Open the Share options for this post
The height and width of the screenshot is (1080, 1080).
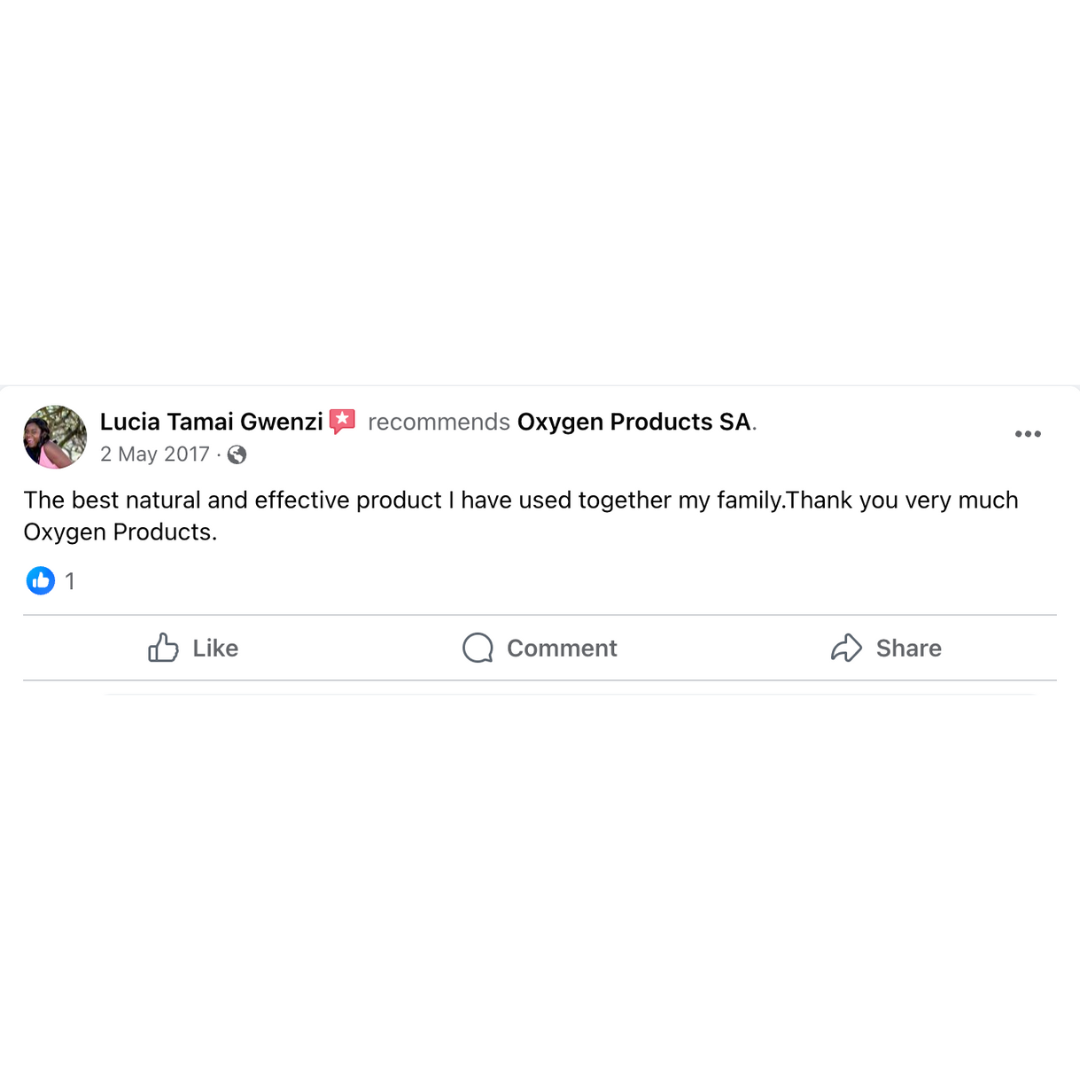tap(886, 647)
